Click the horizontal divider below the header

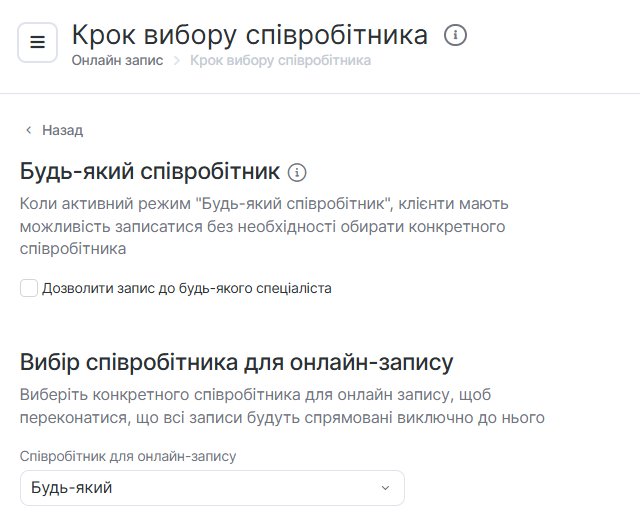click(320, 94)
